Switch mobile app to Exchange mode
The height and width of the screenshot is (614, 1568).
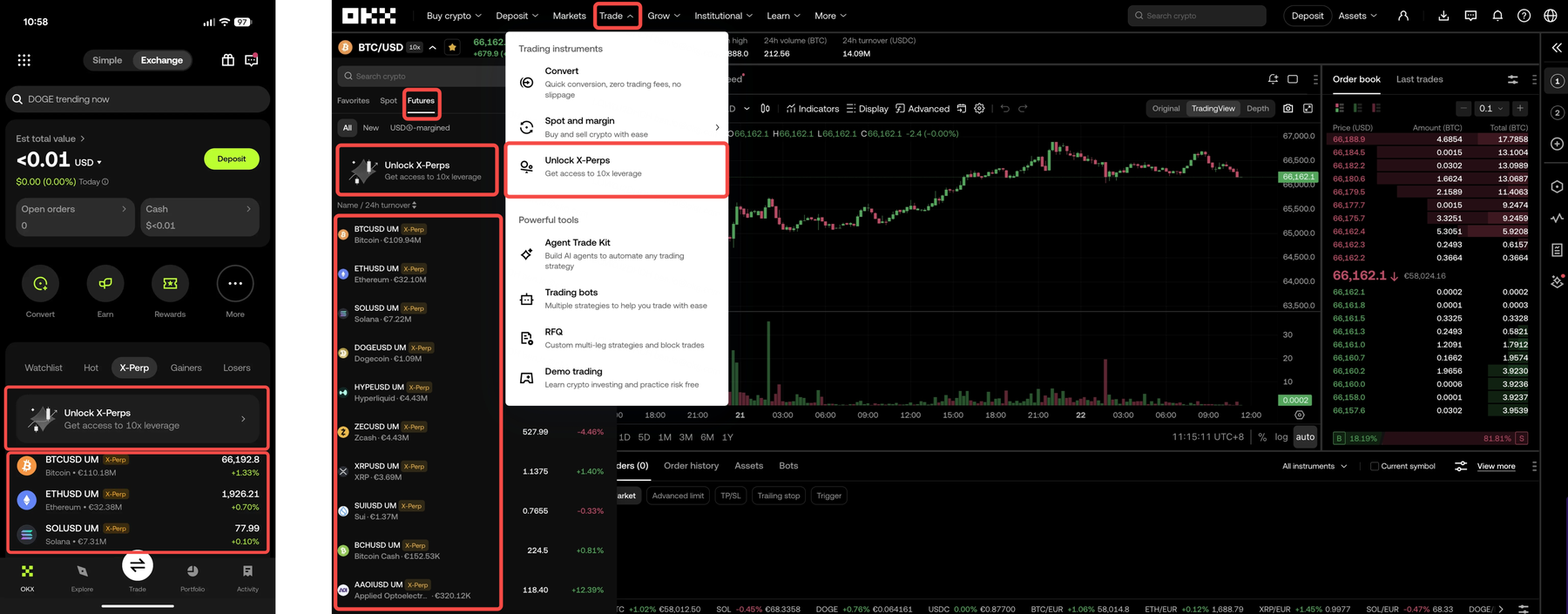coord(162,60)
